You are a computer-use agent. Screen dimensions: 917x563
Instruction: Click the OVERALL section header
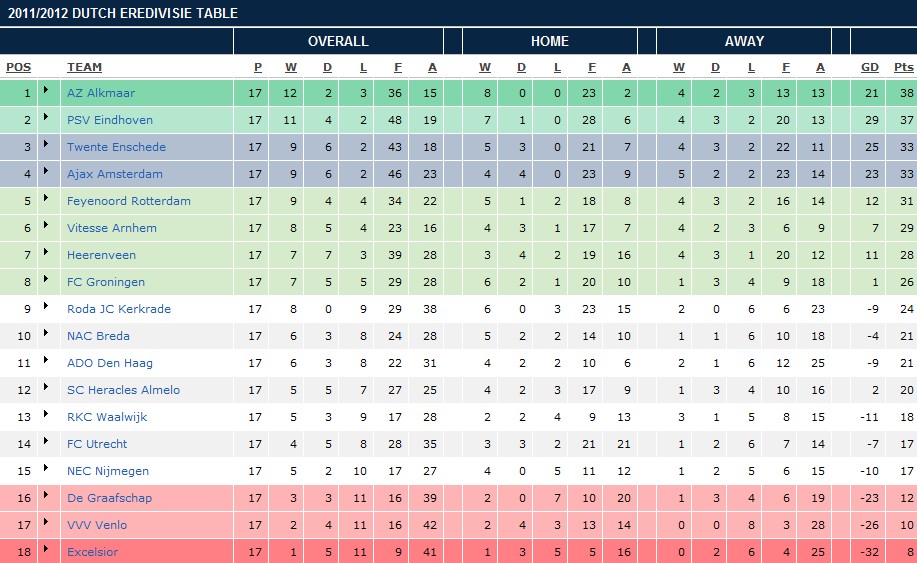[x=338, y=41]
